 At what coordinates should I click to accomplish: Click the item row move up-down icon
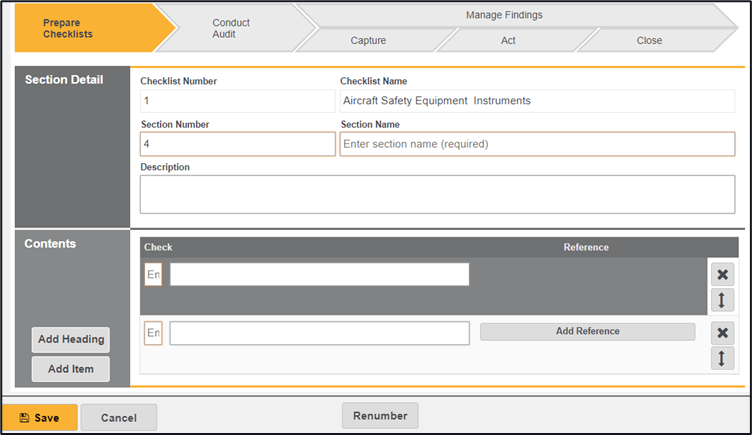click(722, 358)
